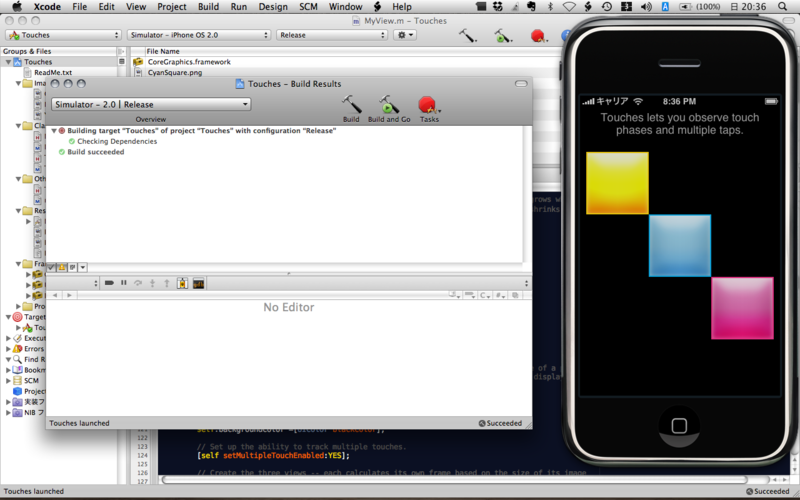Open the Touches active target popup
Image resolution: width=800 pixels, height=500 pixels.
[x=64, y=35]
